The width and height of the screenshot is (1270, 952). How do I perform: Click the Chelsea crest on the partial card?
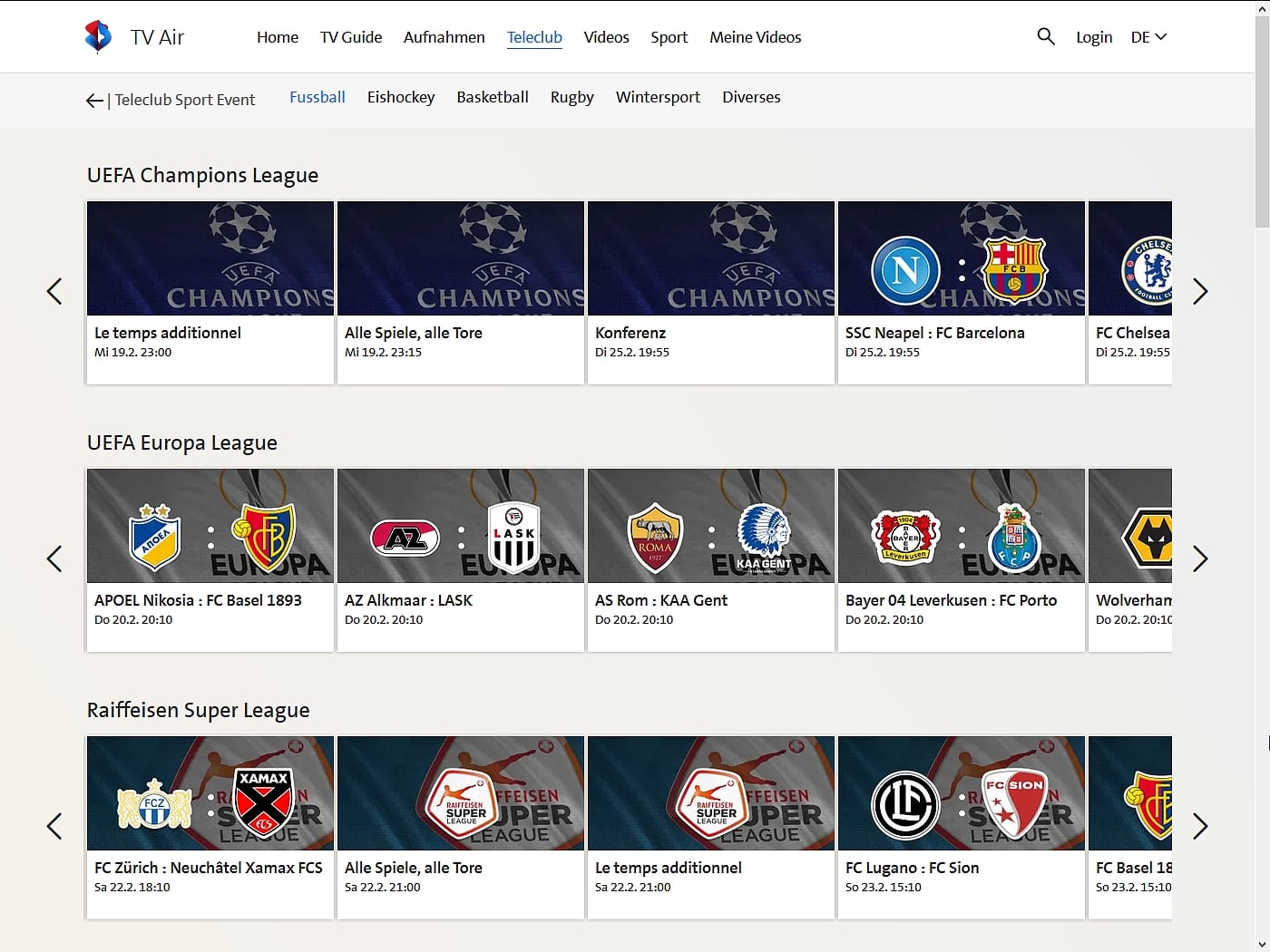[x=1148, y=269]
